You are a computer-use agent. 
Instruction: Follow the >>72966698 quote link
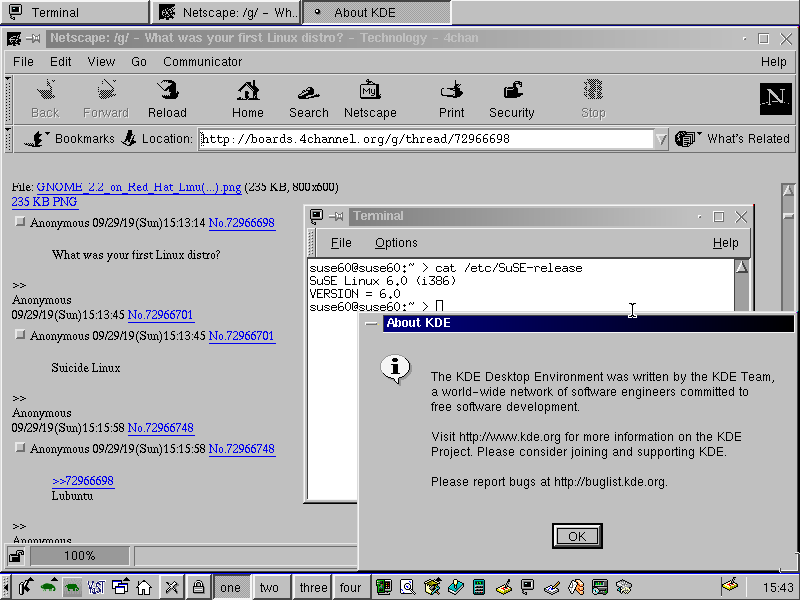(x=83, y=481)
